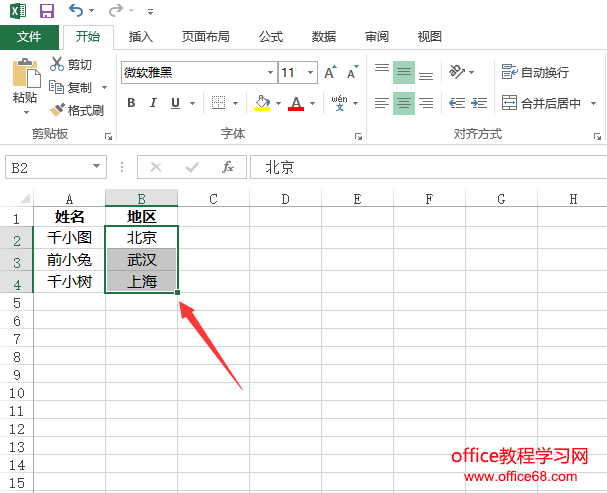
Task: Select column C header
Action: pos(213,199)
